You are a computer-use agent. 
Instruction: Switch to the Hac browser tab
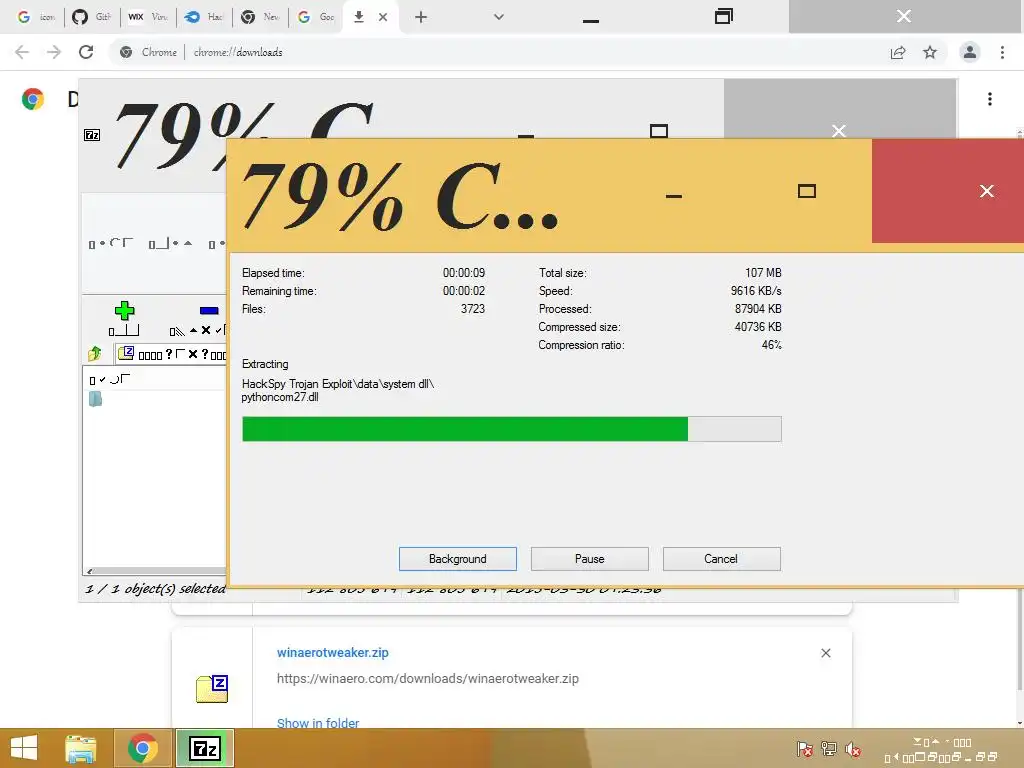(204, 17)
